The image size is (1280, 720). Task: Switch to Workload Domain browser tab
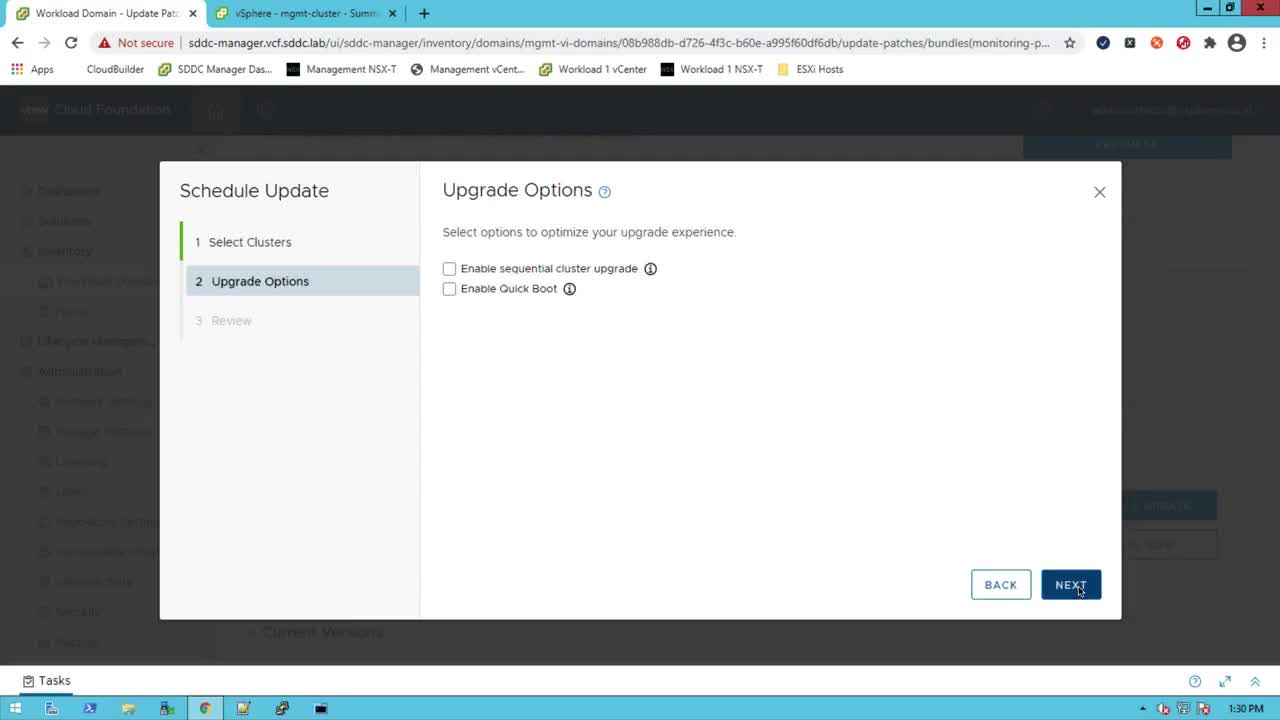pyautogui.click(x=106, y=14)
